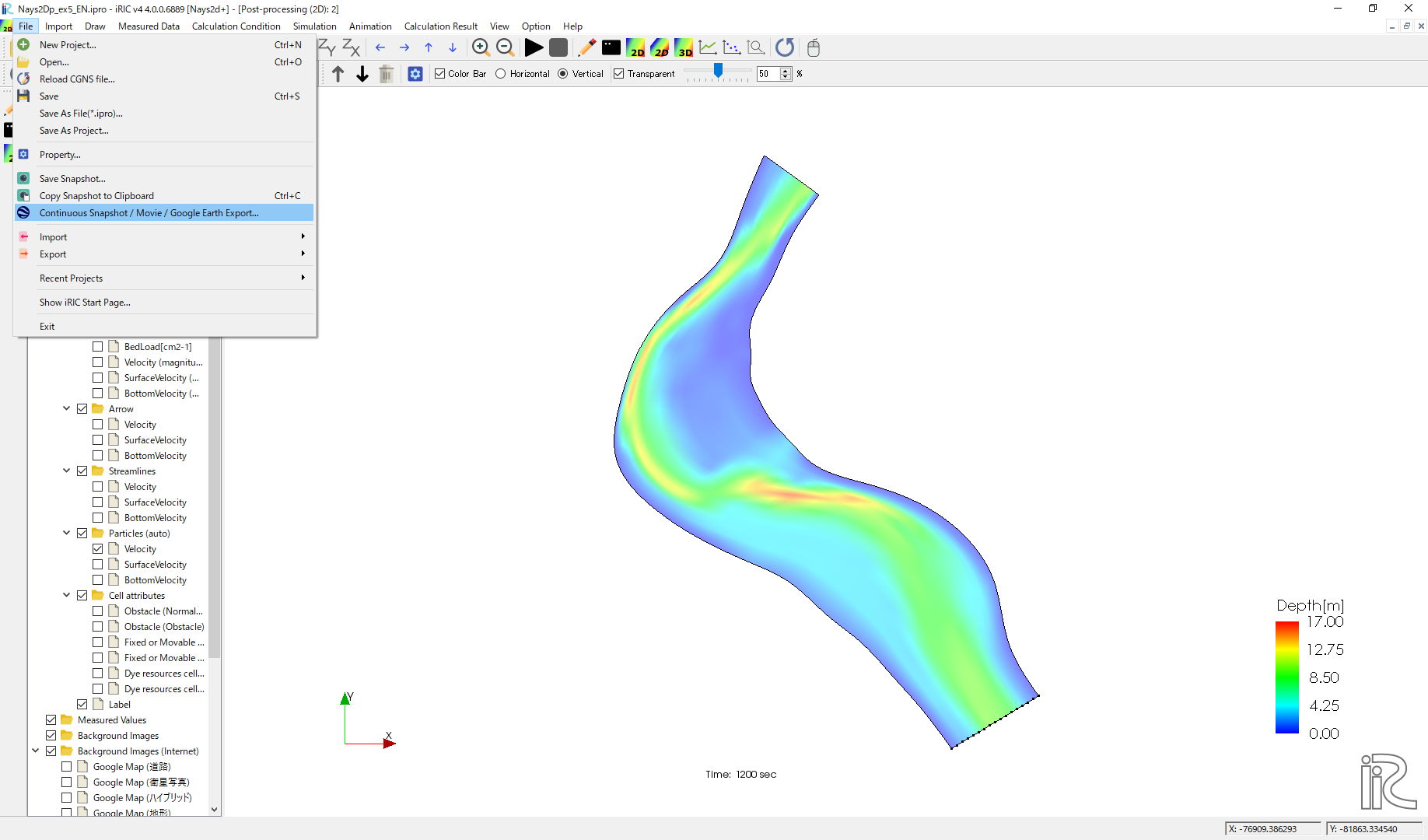Expand the Import submenu in the File menu
Image resolution: width=1428 pixels, height=840 pixels.
[164, 237]
